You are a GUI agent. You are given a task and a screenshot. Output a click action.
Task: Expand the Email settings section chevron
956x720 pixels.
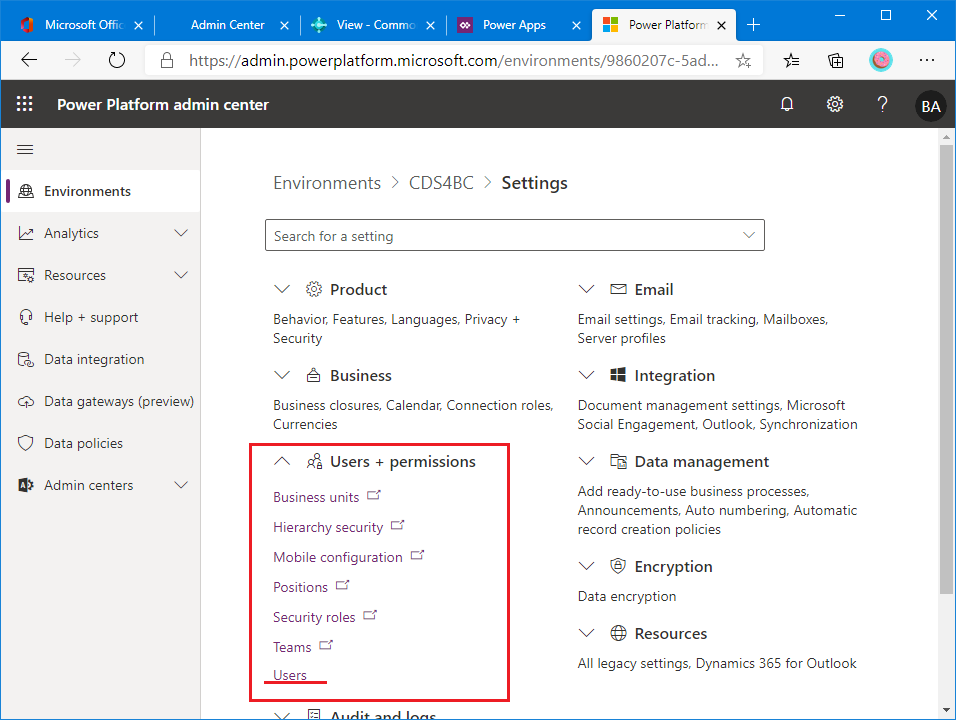586,289
